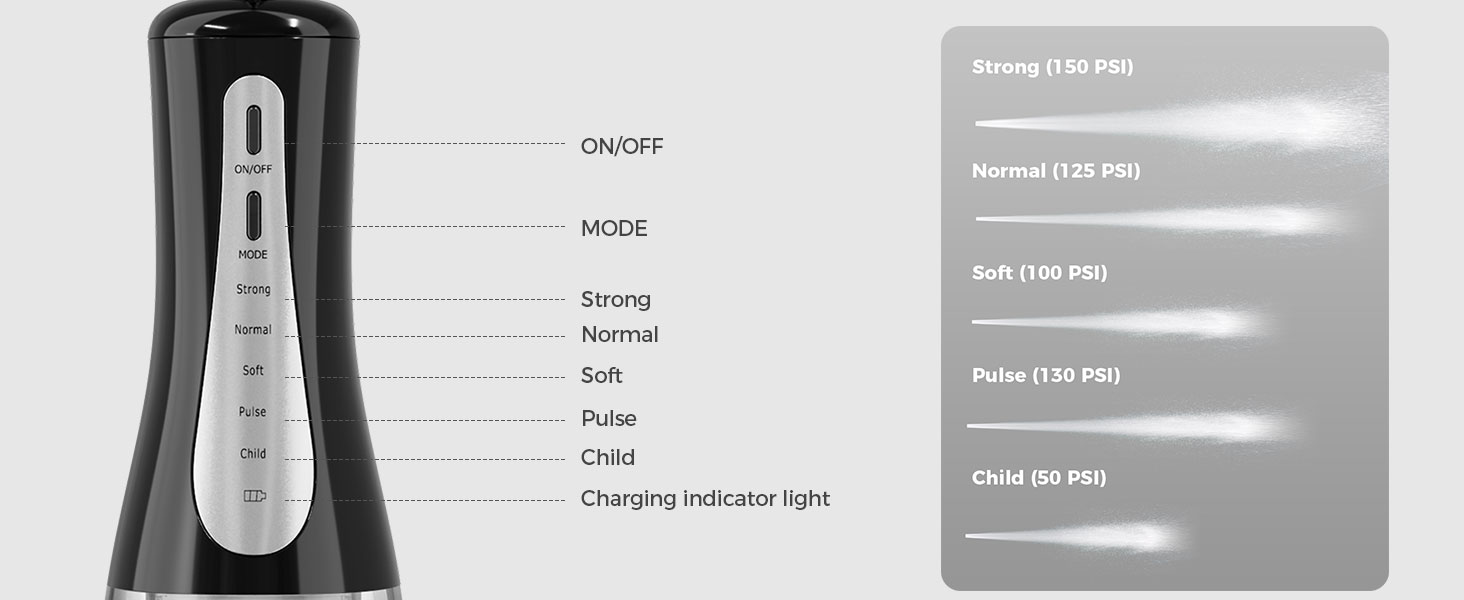Click the "Normal (125 PSI)" heading

[1056, 171]
